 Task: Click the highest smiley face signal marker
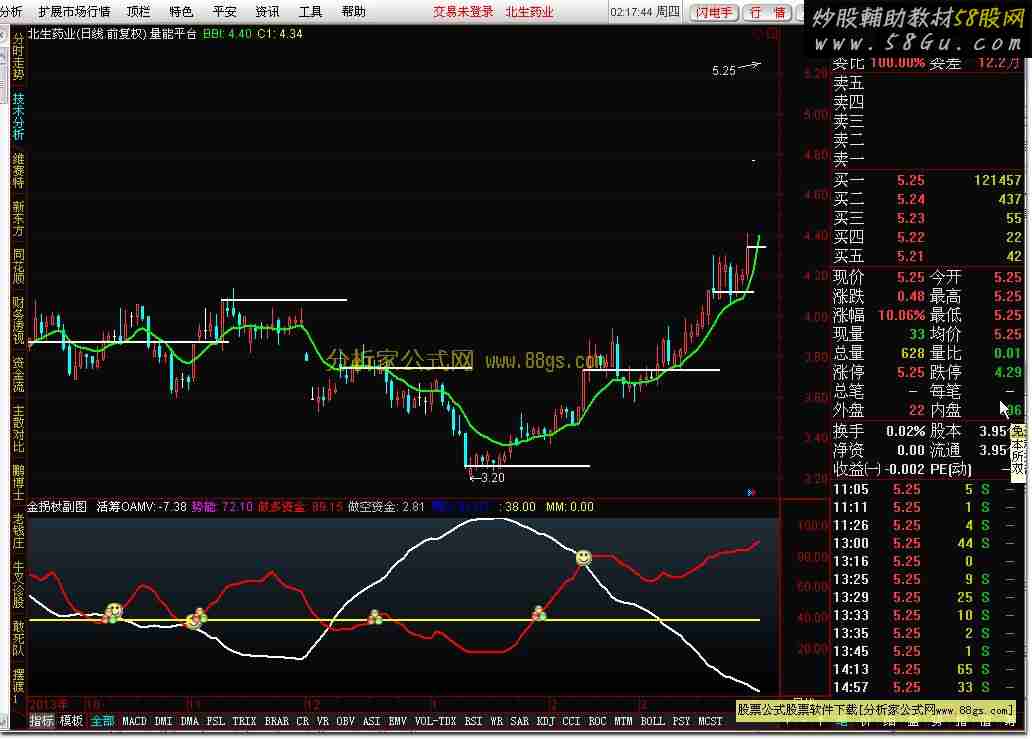point(583,556)
